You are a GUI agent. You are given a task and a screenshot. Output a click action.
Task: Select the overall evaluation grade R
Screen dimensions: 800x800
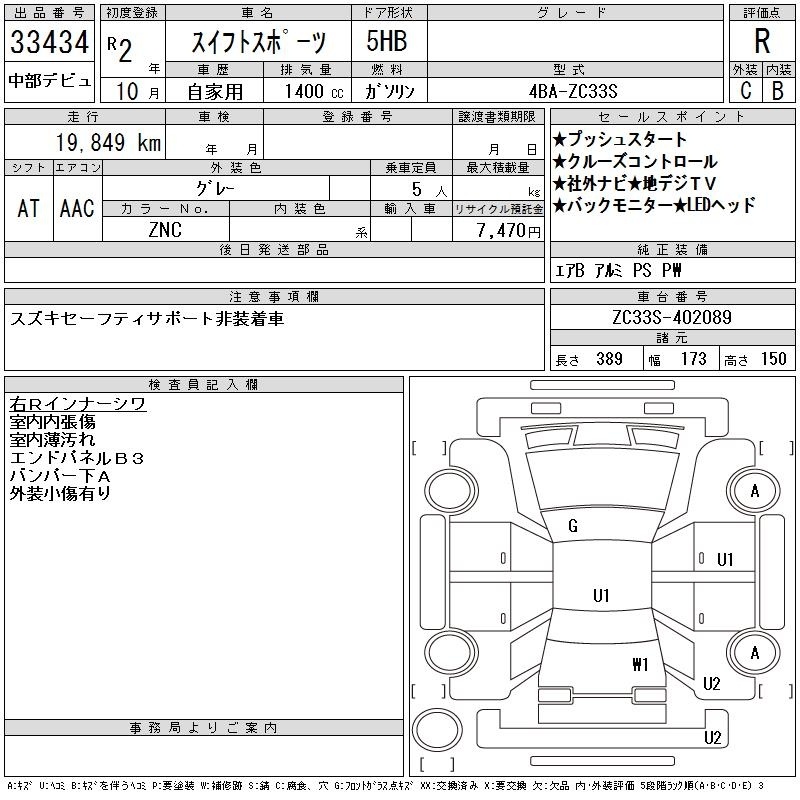761,42
